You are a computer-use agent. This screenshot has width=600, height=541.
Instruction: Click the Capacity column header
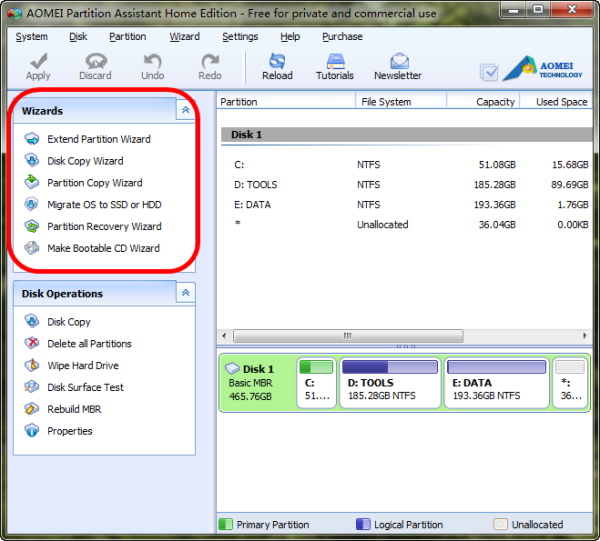(x=483, y=102)
